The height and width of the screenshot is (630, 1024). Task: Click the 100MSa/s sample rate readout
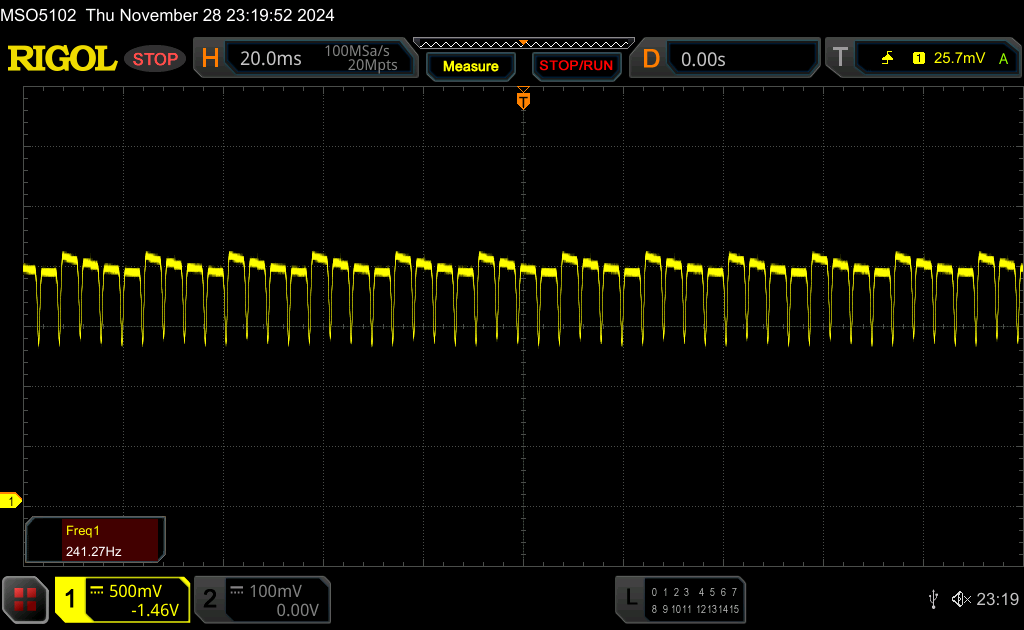click(x=357, y=51)
